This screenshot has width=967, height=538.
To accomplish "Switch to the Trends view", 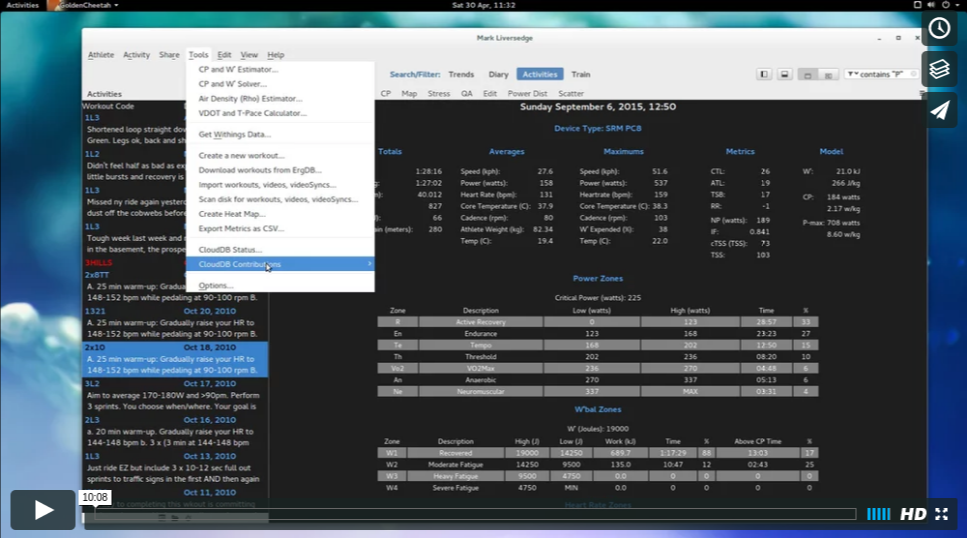I will tap(461, 74).
